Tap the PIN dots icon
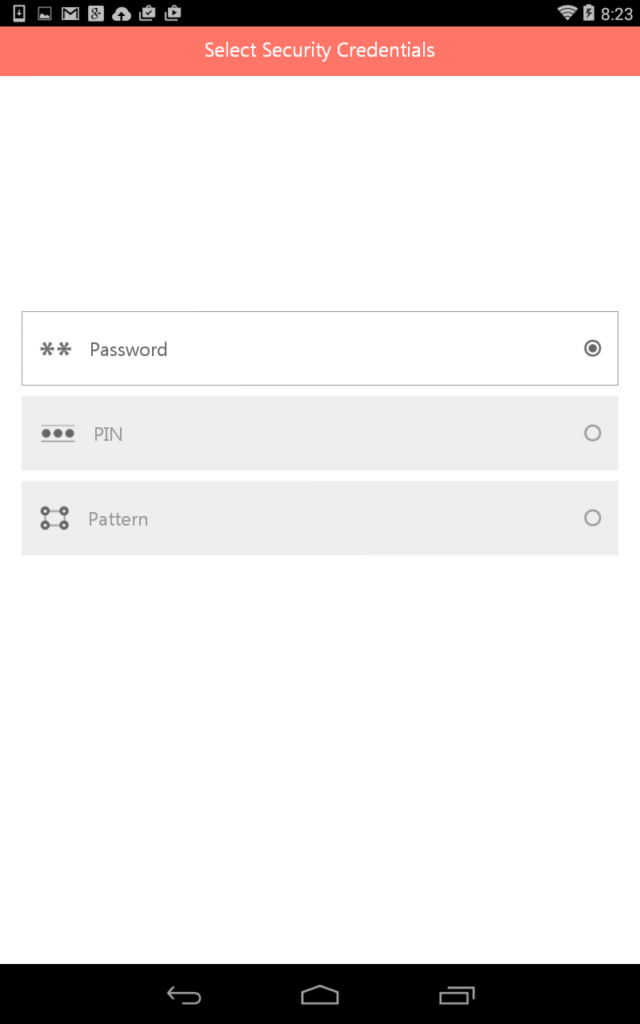The image size is (640, 1024). click(x=58, y=434)
